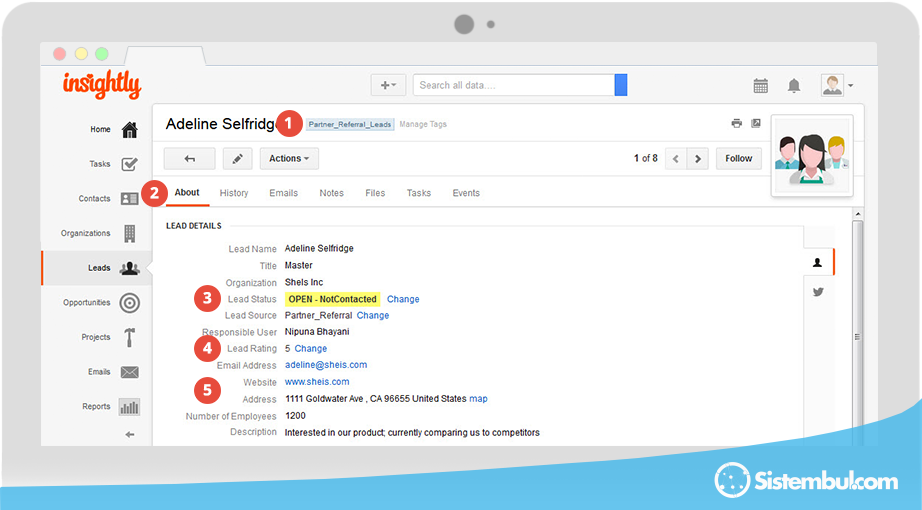Switch to the History tab
922x510 pixels.
pyautogui.click(x=234, y=193)
